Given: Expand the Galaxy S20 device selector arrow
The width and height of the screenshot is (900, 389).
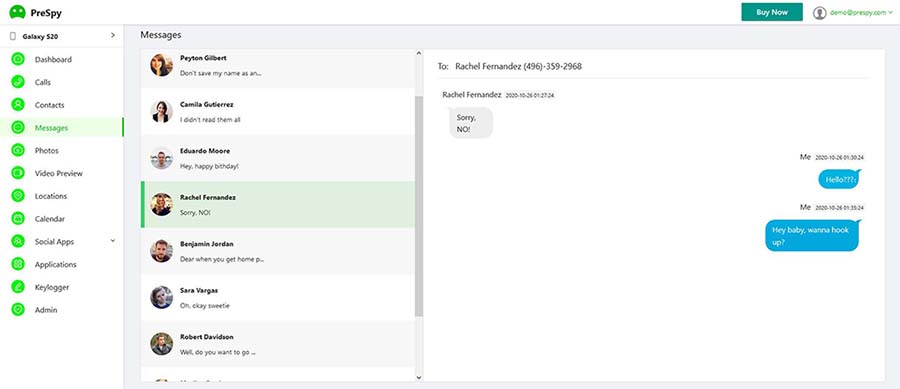Looking at the screenshot, I should [112, 36].
